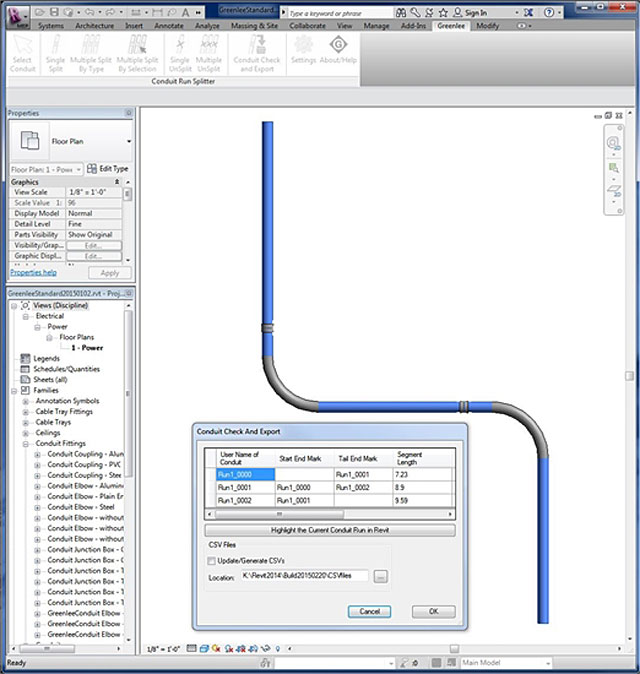Open Greenlee About/Help icon
The height and width of the screenshot is (674, 640).
coord(338,50)
